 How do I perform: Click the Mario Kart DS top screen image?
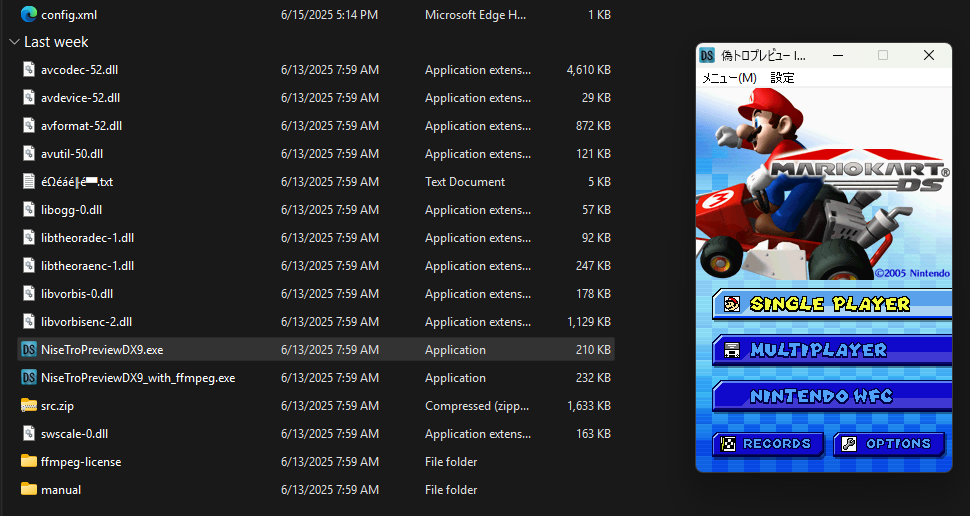pyautogui.click(x=824, y=183)
